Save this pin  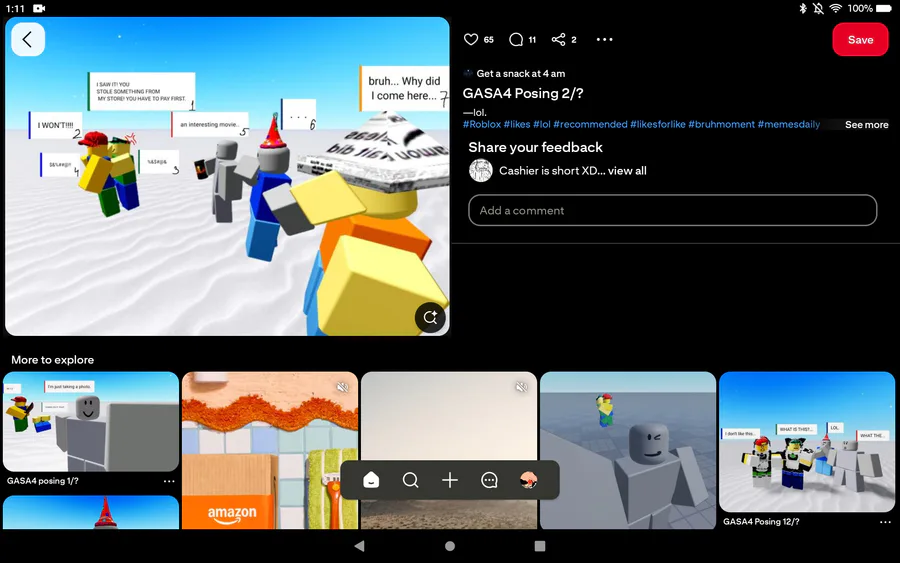860,40
